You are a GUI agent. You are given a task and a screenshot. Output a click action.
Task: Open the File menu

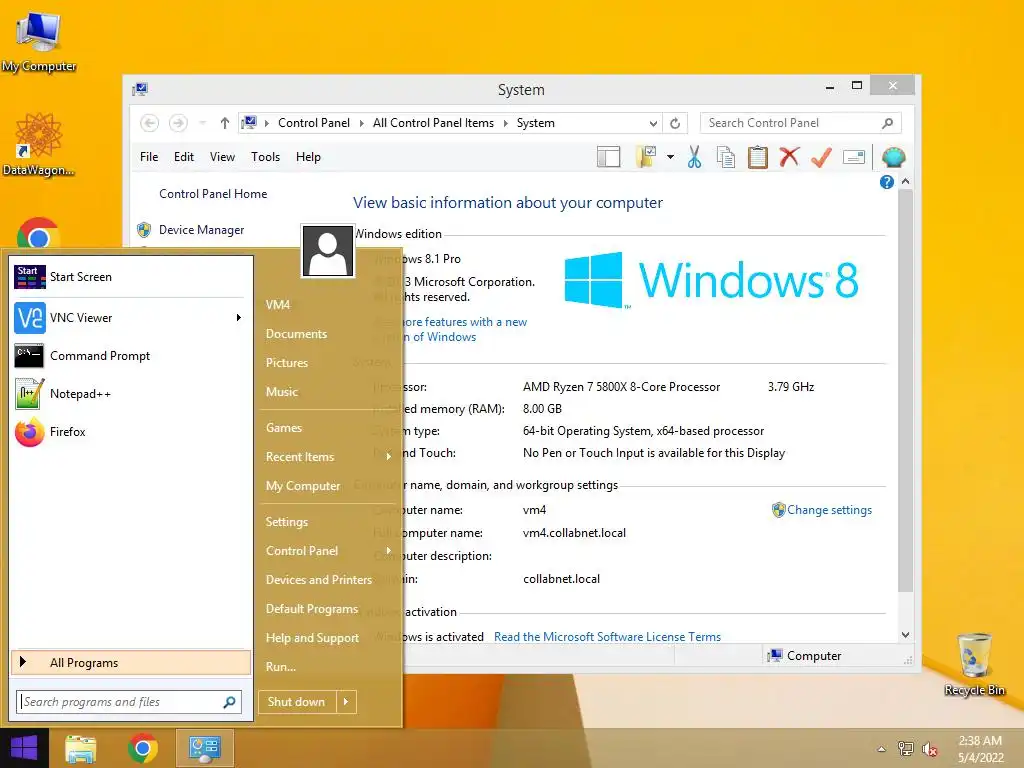[149, 157]
